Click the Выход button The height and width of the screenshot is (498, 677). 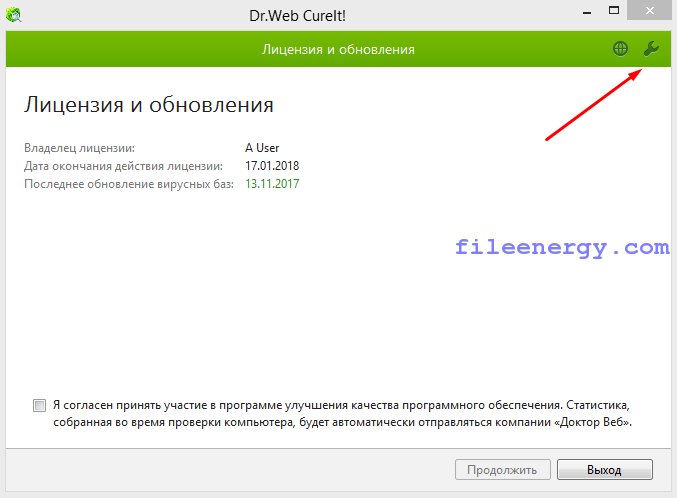[x=604, y=469]
